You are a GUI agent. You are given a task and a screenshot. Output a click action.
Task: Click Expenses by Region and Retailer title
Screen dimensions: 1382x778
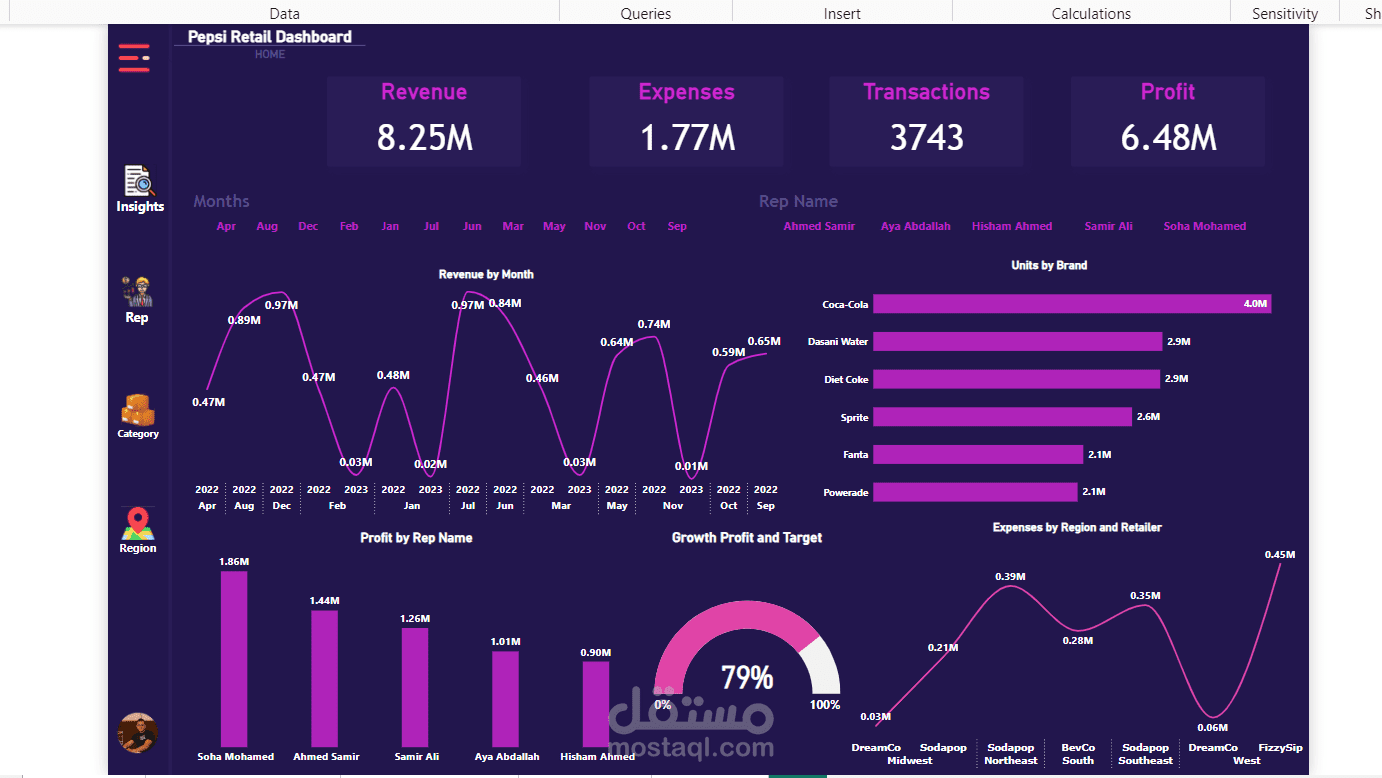[1077, 527]
